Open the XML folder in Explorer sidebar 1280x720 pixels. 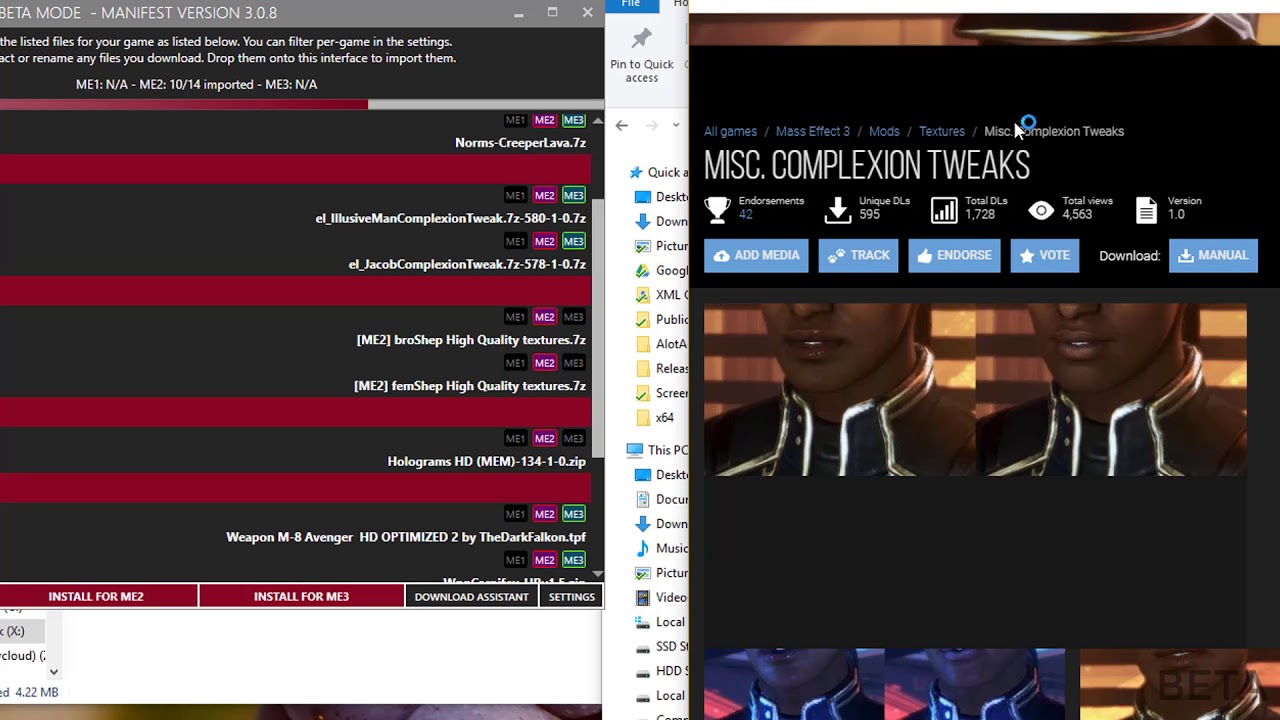662,295
